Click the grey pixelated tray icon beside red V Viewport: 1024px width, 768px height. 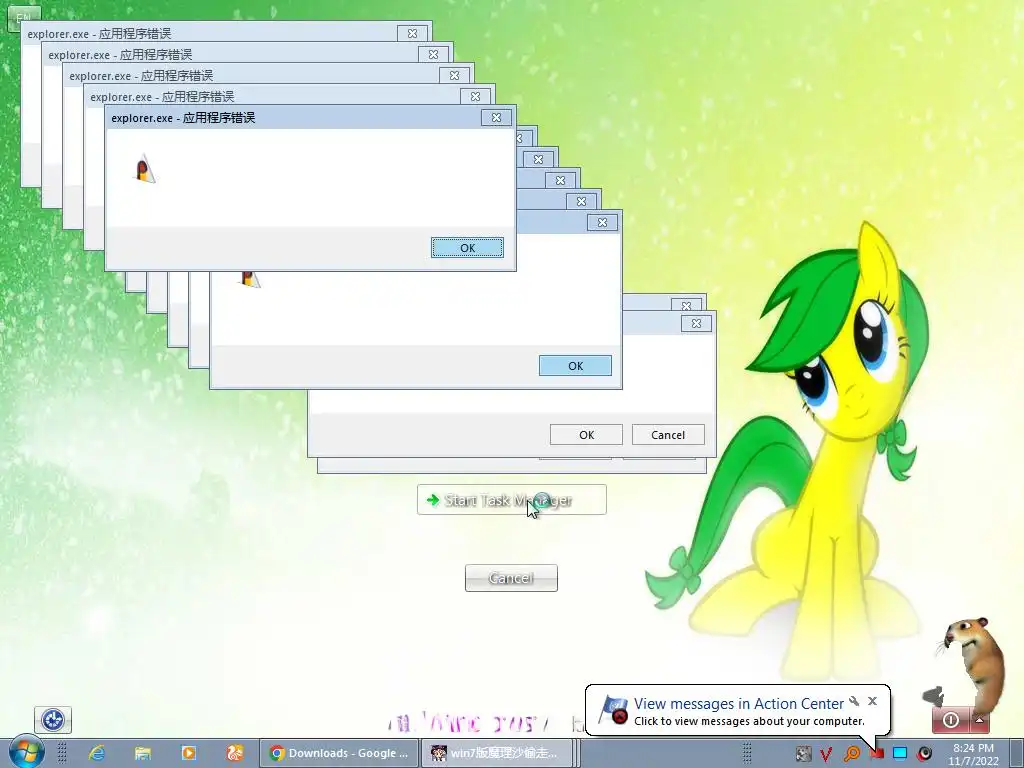[x=803, y=754]
